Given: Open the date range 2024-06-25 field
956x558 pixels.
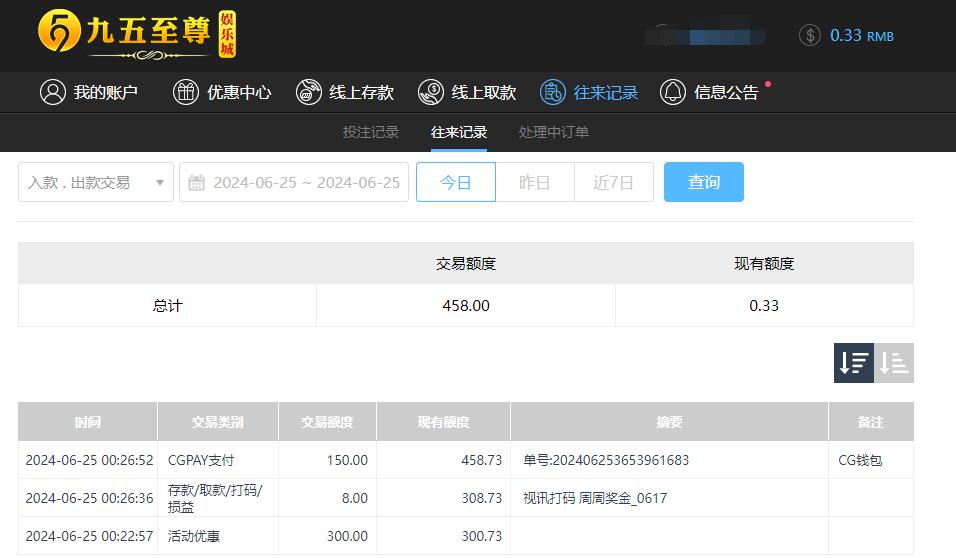Looking at the screenshot, I should click(x=294, y=182).
